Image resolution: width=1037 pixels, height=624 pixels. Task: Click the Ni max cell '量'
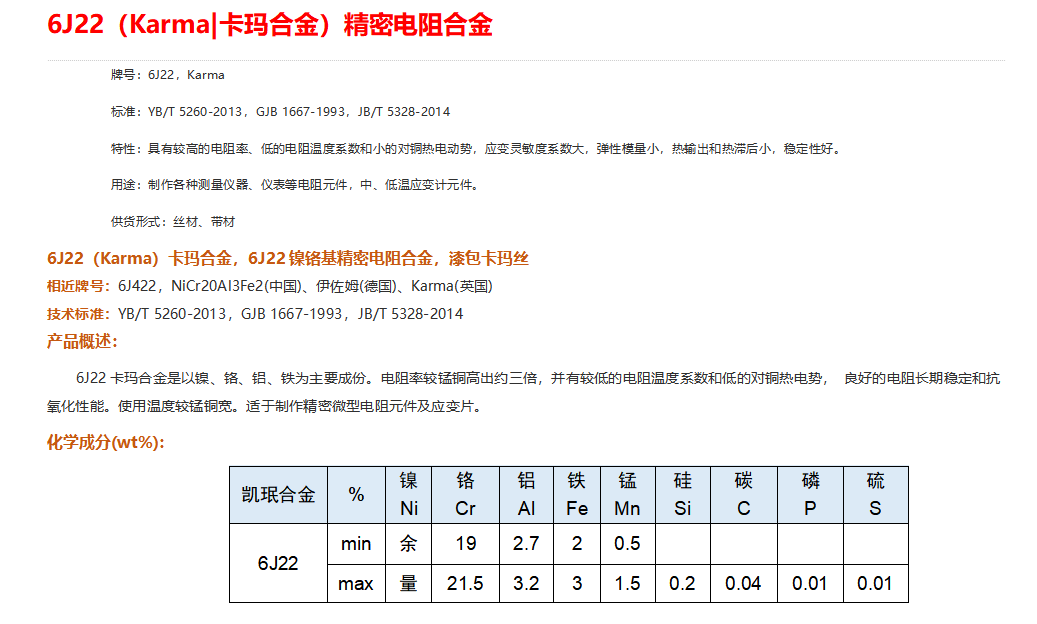(409, 584)
